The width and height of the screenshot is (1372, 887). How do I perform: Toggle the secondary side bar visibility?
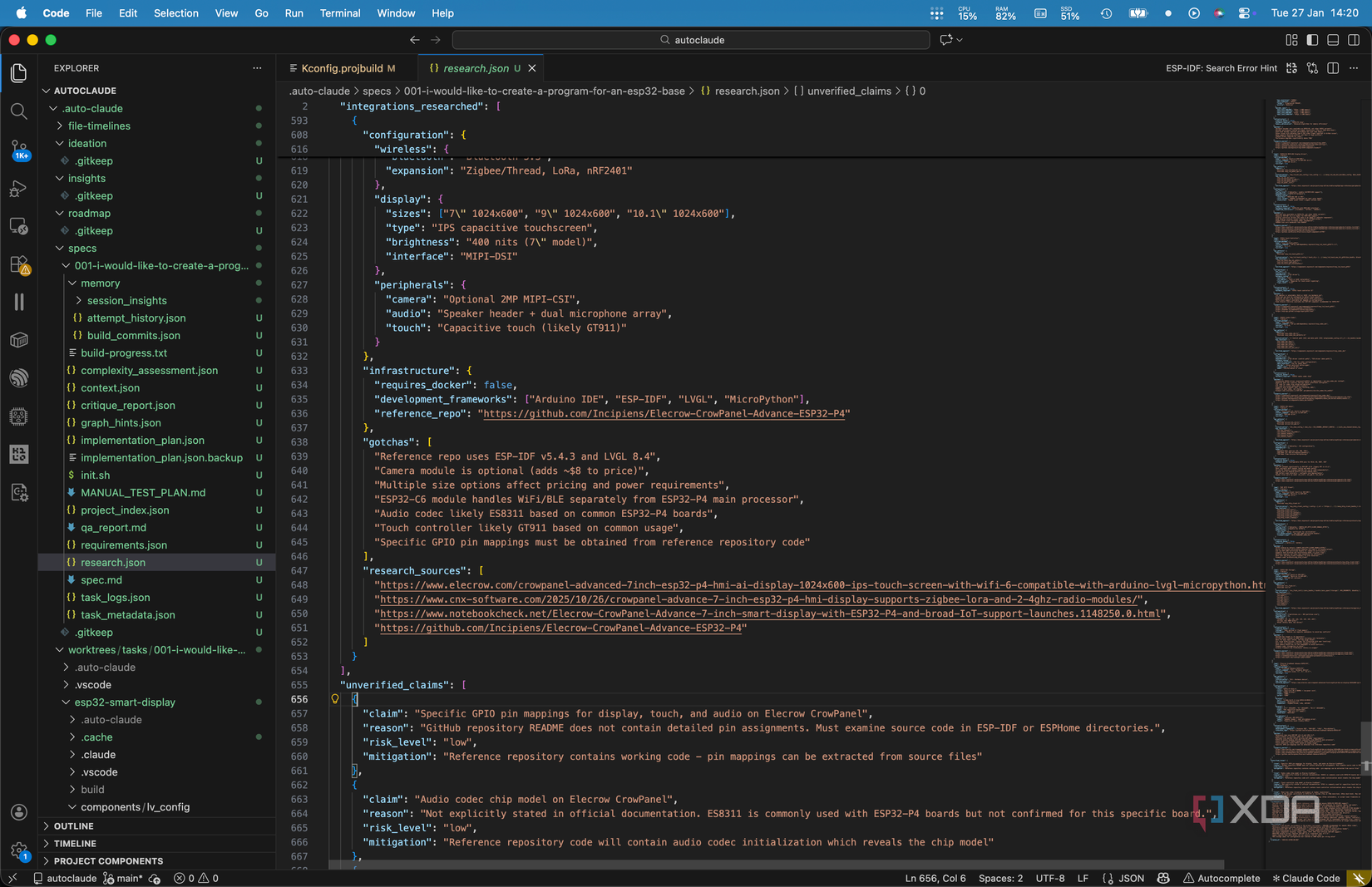(1354, 40)
